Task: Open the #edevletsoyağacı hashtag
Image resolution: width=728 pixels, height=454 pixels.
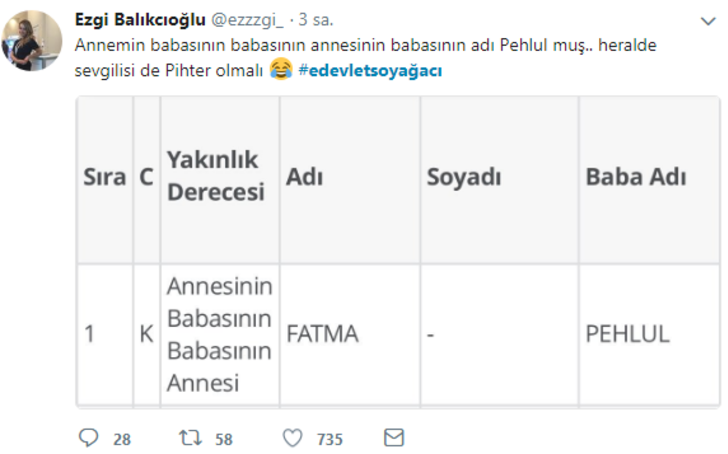Action: [x=370, y=72]
